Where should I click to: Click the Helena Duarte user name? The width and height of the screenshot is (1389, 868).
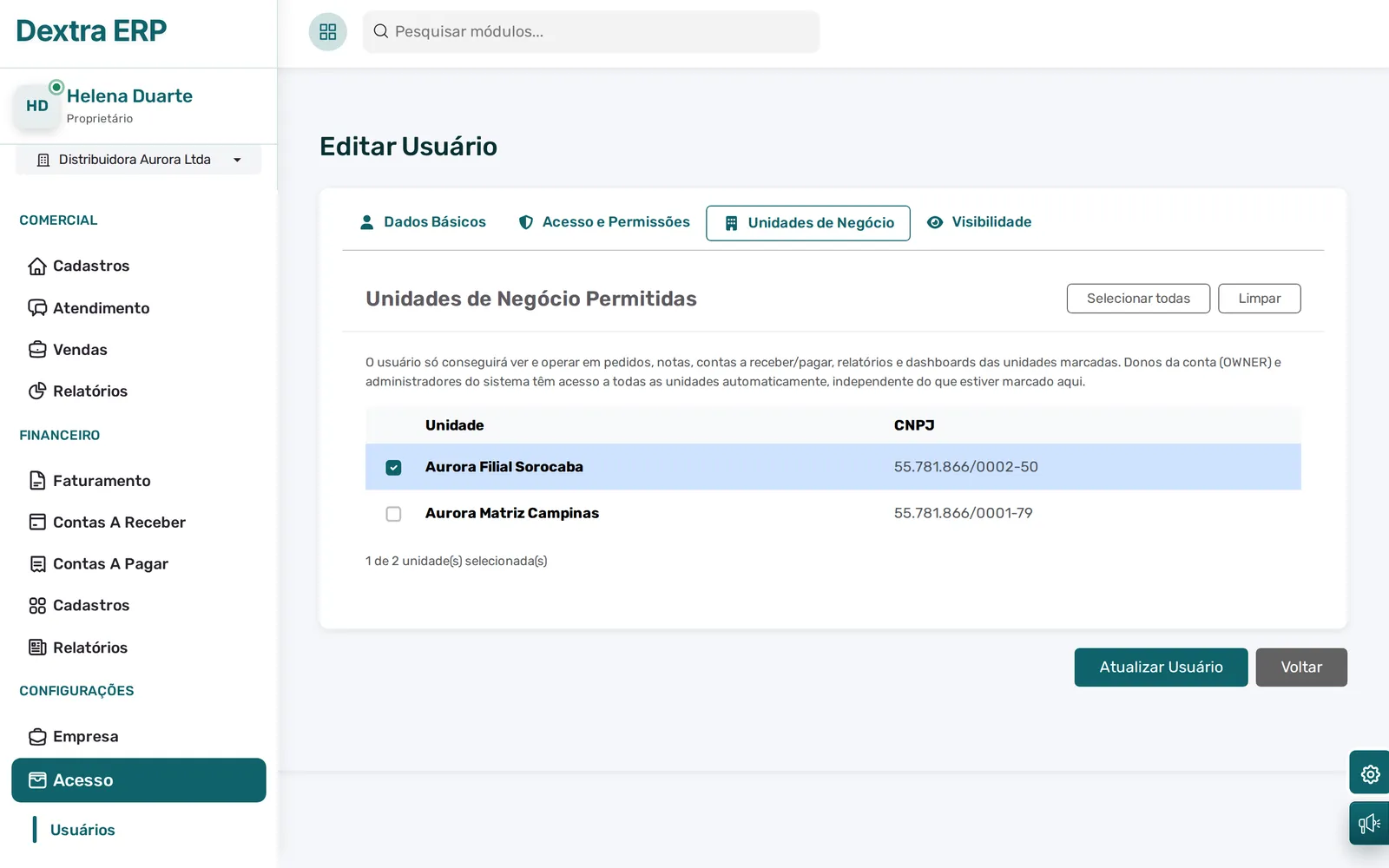(x=129, y=96)
